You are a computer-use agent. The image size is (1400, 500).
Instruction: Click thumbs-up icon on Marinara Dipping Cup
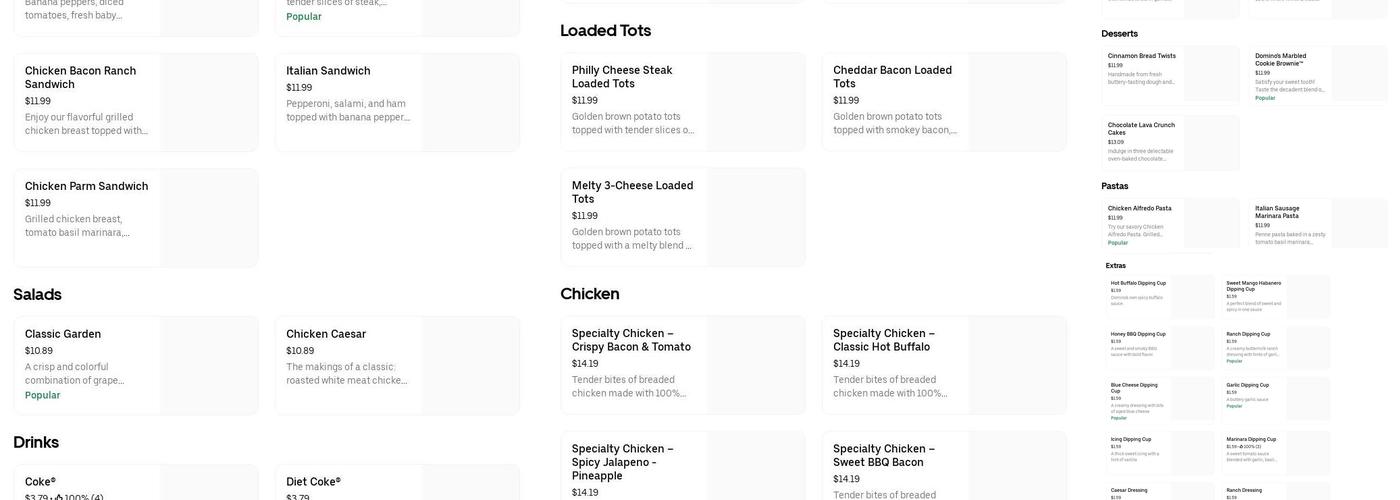coord(1243,447)
